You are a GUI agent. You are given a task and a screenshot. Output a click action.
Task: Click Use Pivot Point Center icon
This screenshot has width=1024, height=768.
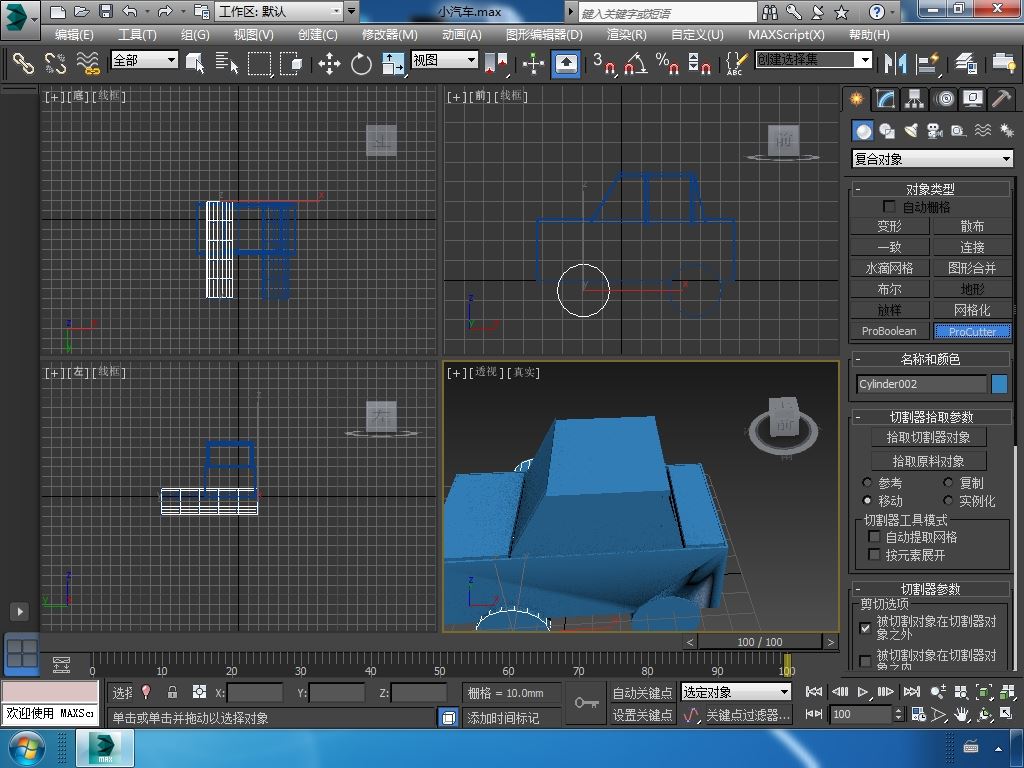496,63
